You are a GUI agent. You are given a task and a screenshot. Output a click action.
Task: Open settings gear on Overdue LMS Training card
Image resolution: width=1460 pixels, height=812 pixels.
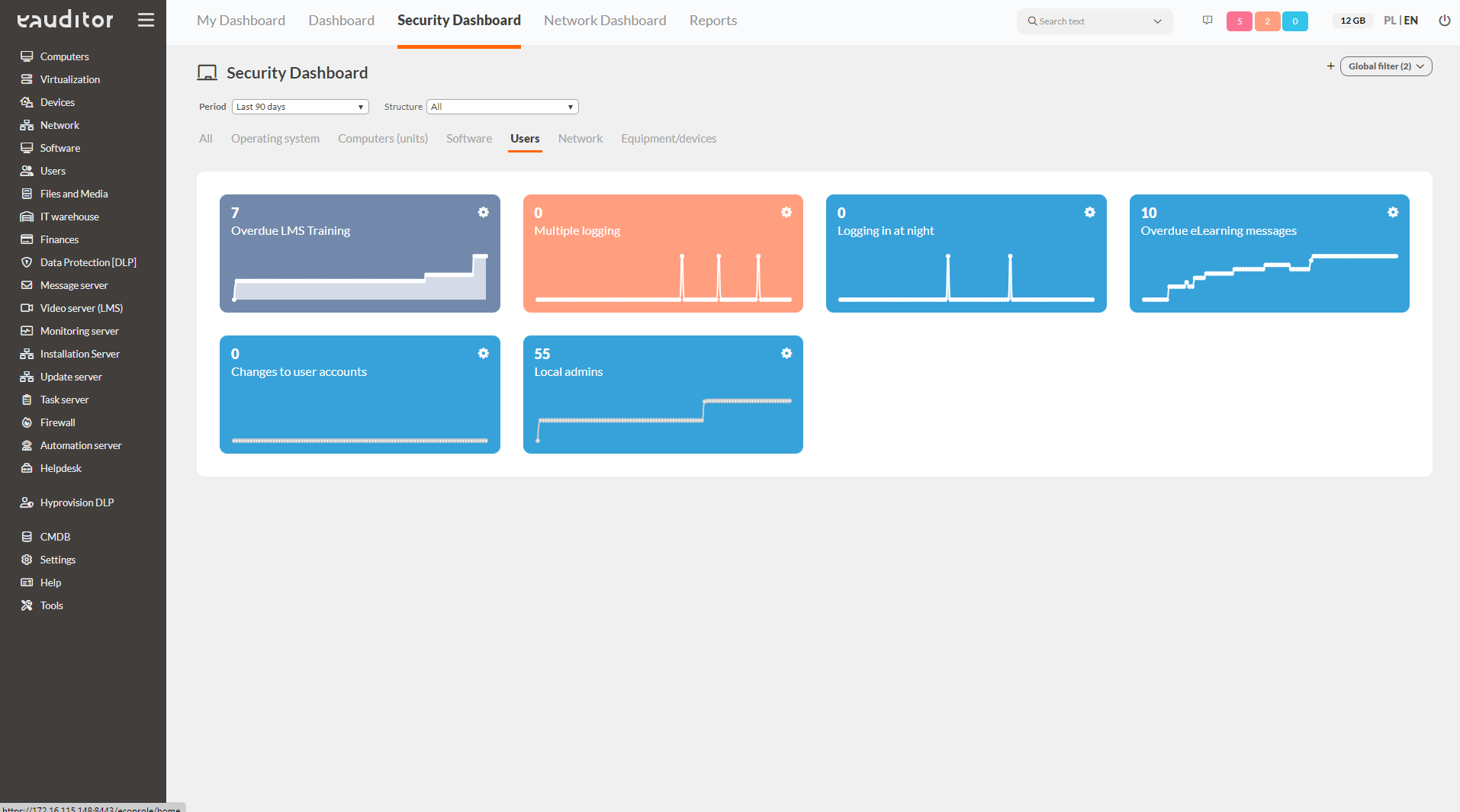[483, 213]
